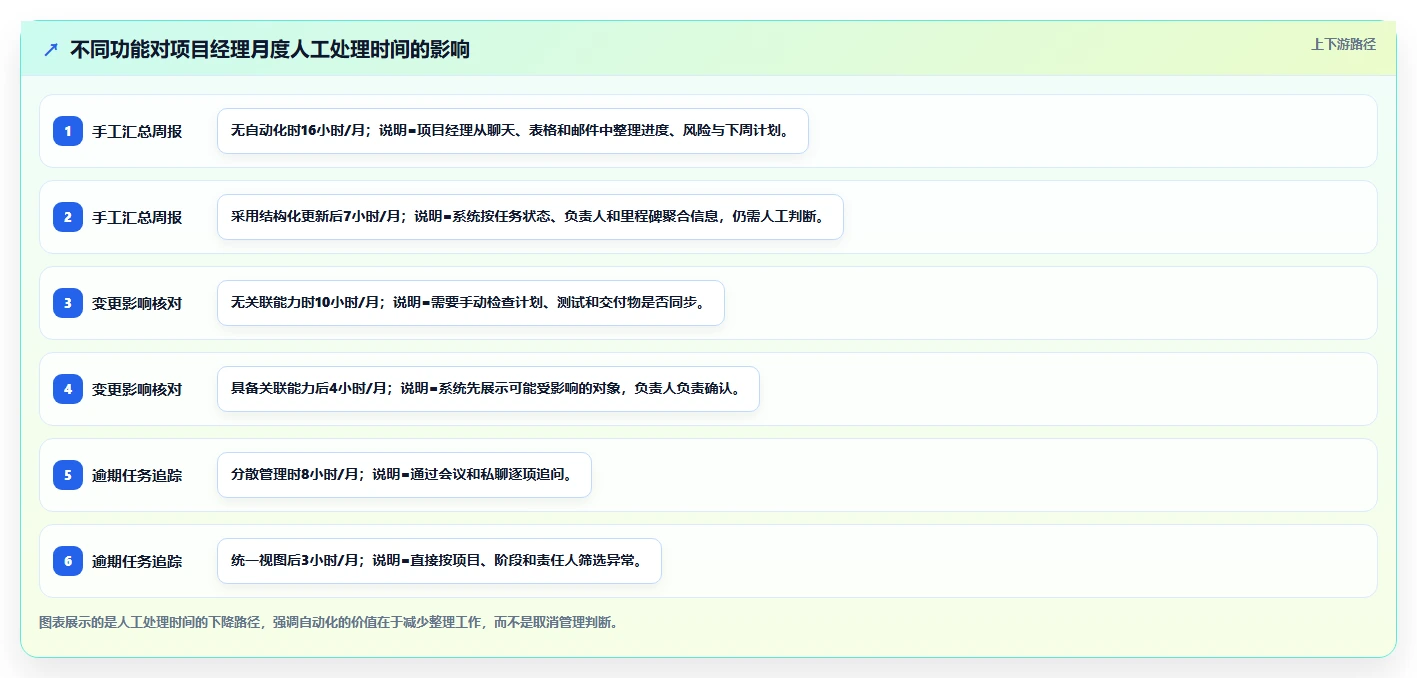Click step badge number 3
This screenshot has height=678, width=1417.
click(x=68, y=303)
